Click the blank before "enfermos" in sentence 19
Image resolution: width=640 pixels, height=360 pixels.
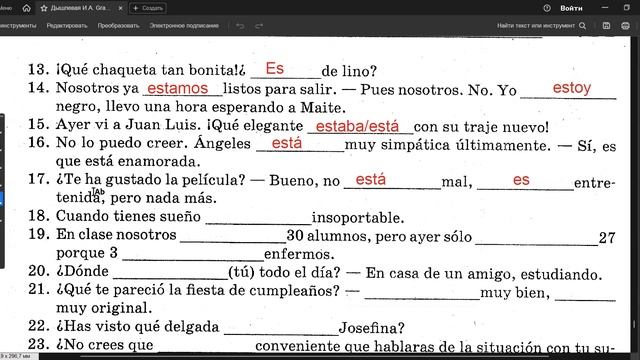pos(193,256)
